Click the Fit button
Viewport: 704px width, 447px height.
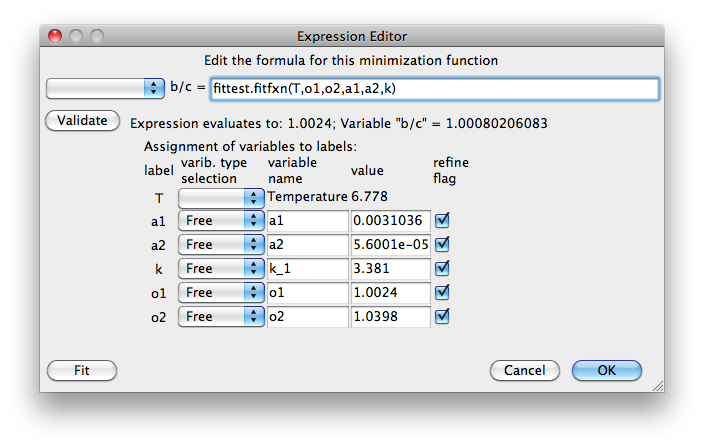pyautogui.click(x=82, y=370)
